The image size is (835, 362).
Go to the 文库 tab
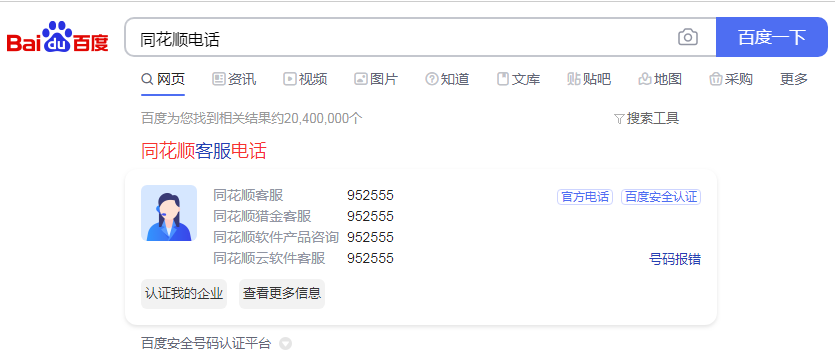tap(518, 79)
